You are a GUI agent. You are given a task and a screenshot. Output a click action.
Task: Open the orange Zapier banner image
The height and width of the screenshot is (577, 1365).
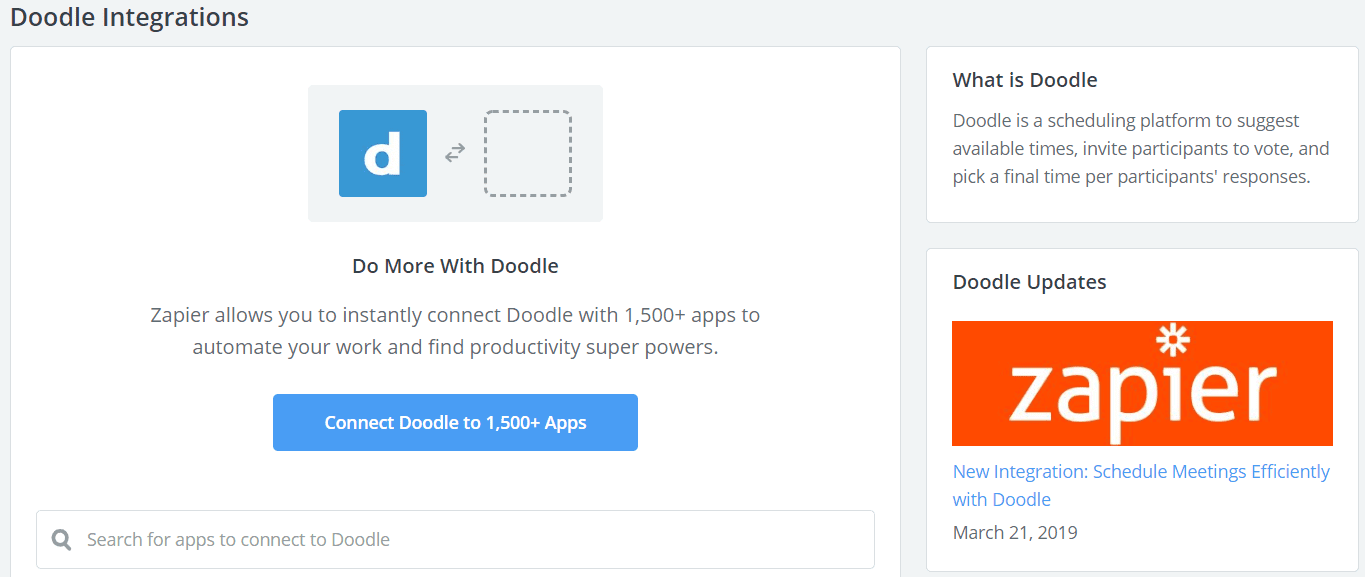pyautogui.click(x=1142, y=383)
